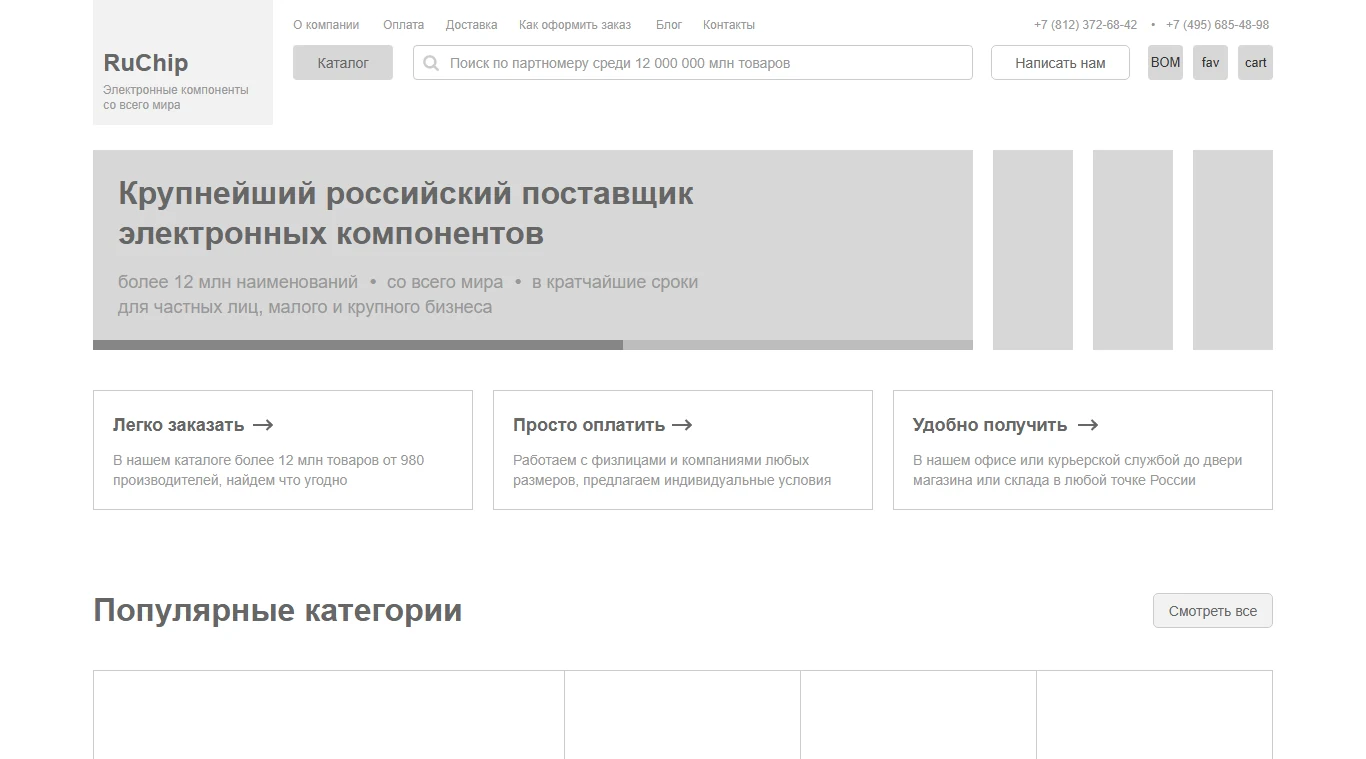Viewport: 1366px width, 759px height.
Task: Go to the Оплата page
Action: 403,25
